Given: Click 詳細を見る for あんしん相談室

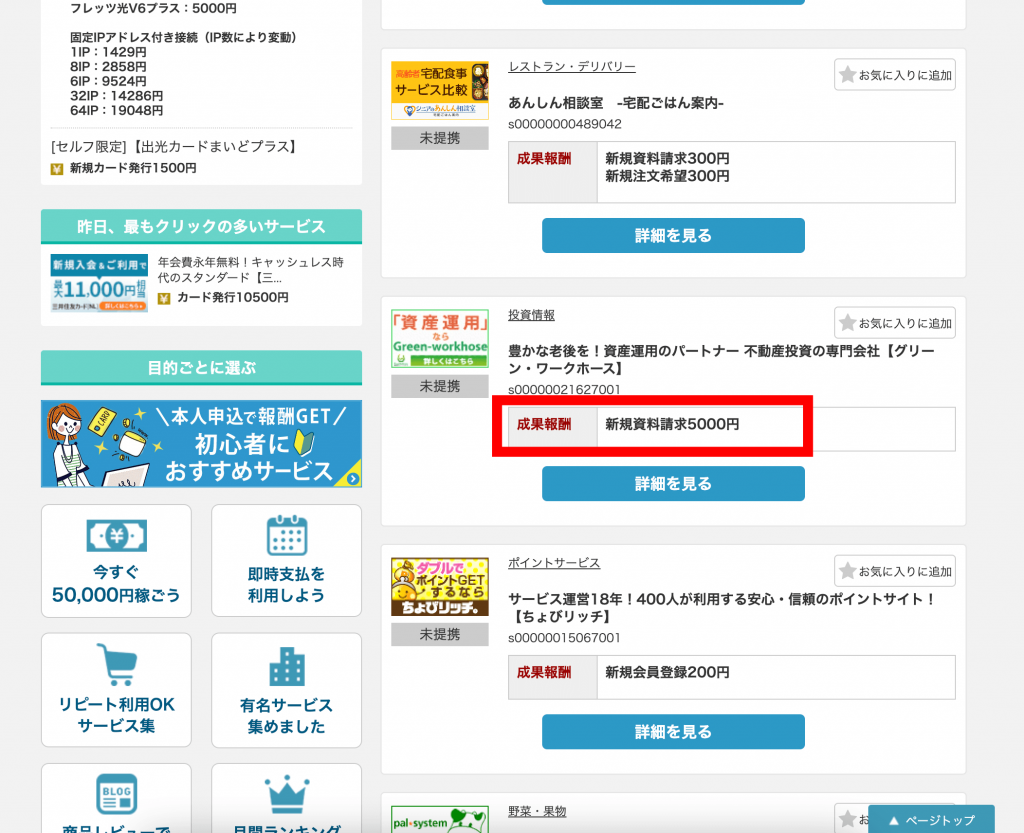Looking at the screenshot, I should point(673,236).
